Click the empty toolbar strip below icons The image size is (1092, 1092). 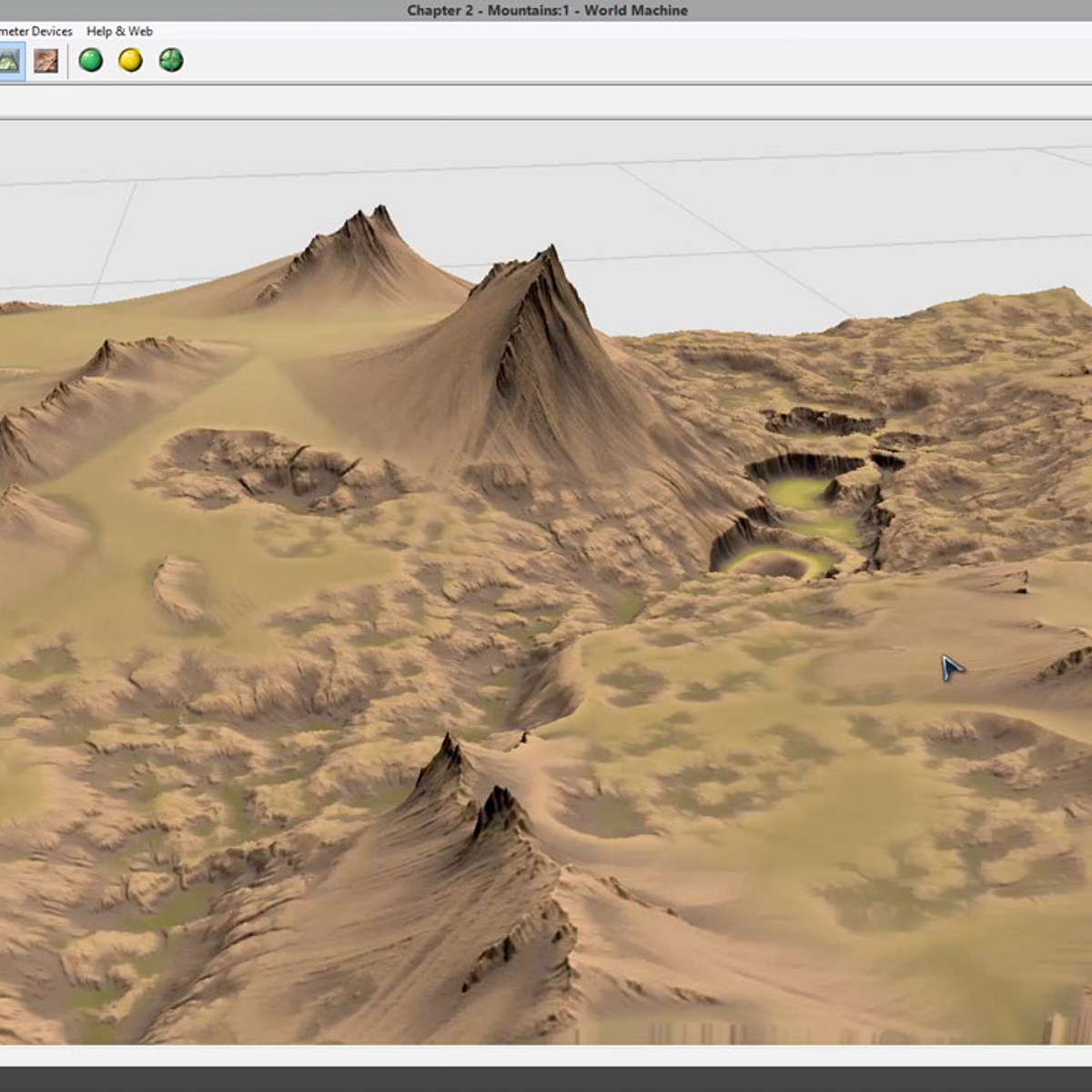point(546,101)
